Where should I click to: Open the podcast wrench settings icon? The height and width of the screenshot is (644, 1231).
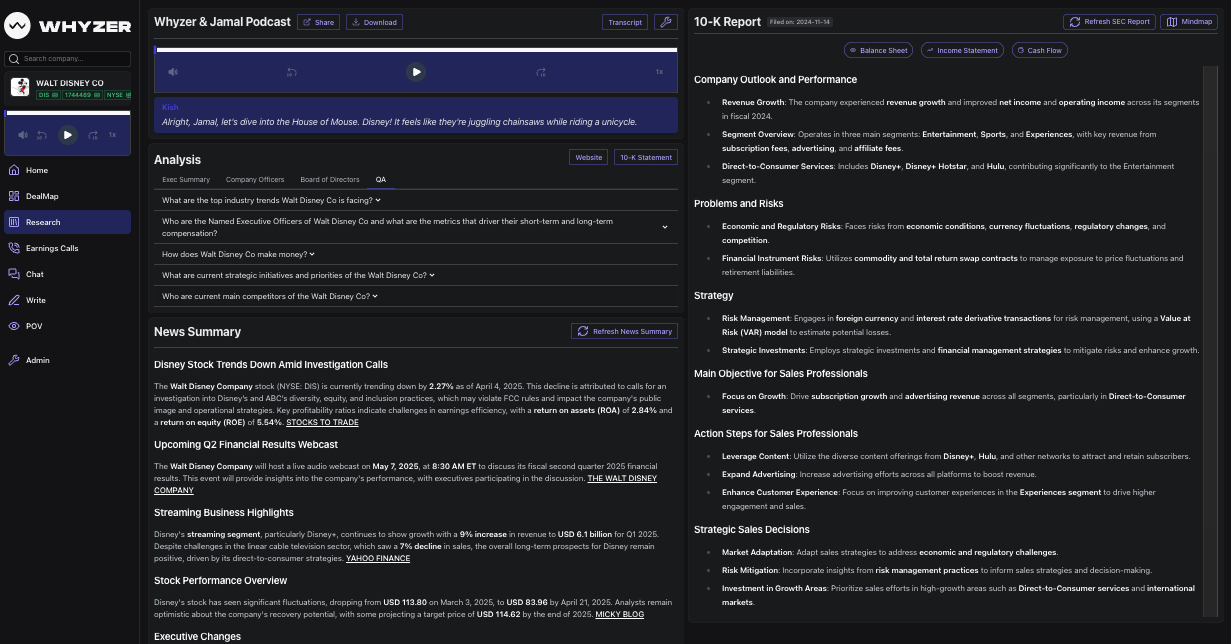(665, 22)
